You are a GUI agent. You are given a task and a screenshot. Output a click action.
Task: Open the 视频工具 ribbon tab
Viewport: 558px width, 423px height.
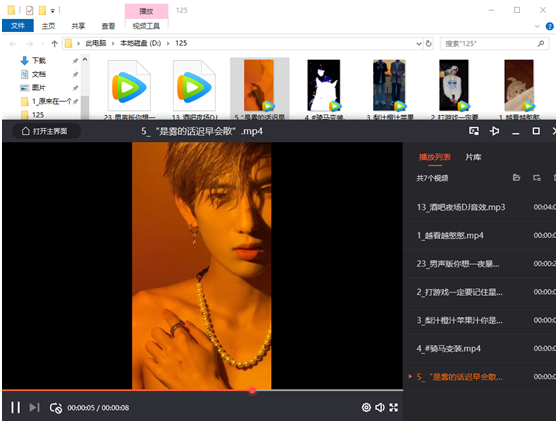[146, 26]
